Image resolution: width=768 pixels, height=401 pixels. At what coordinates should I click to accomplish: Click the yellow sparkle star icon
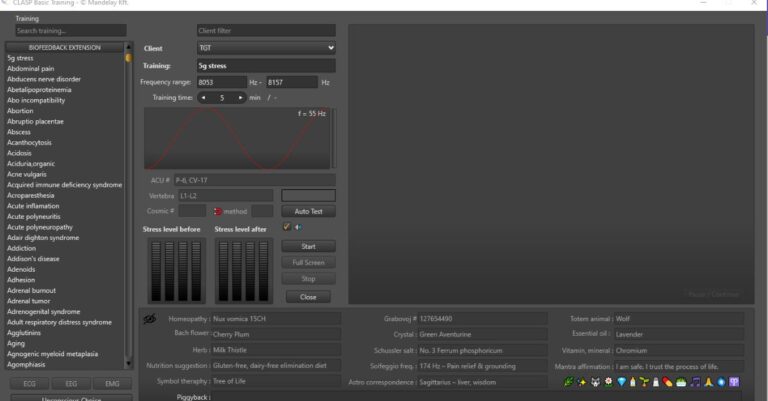582,382
